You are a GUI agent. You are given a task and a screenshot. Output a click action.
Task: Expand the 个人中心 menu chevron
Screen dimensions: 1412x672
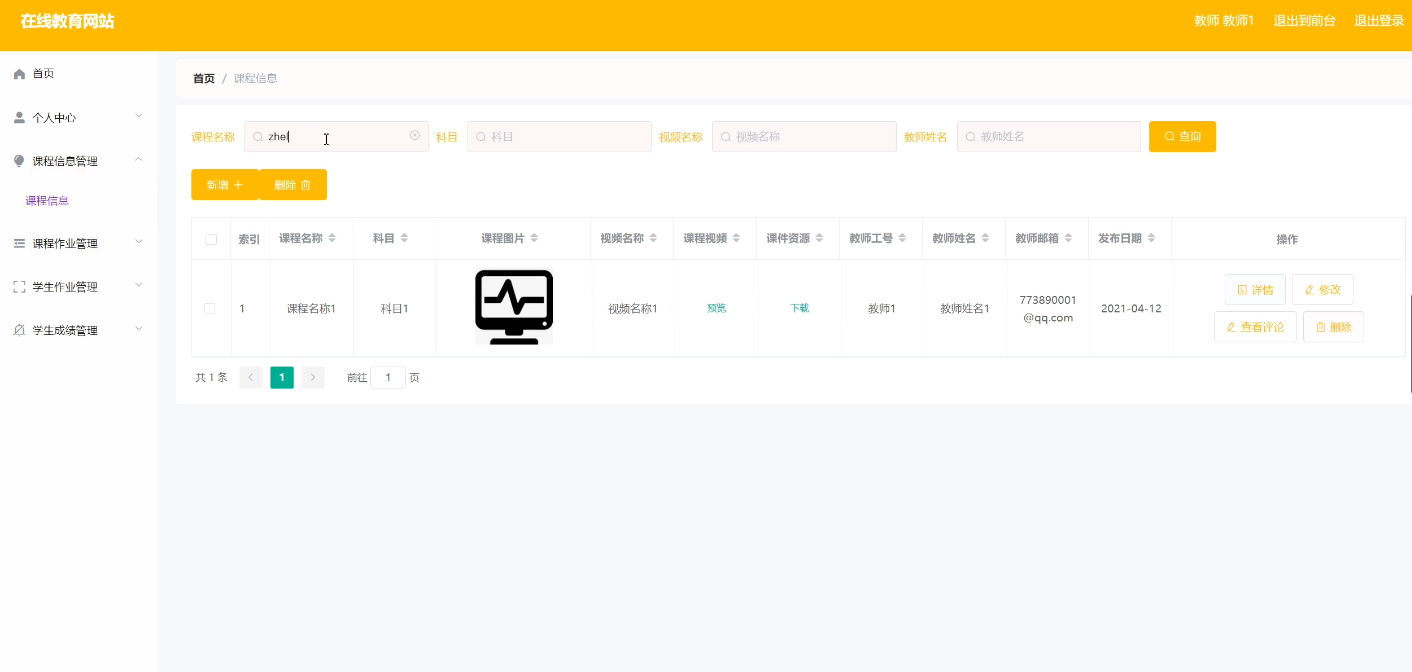[139, 116]
